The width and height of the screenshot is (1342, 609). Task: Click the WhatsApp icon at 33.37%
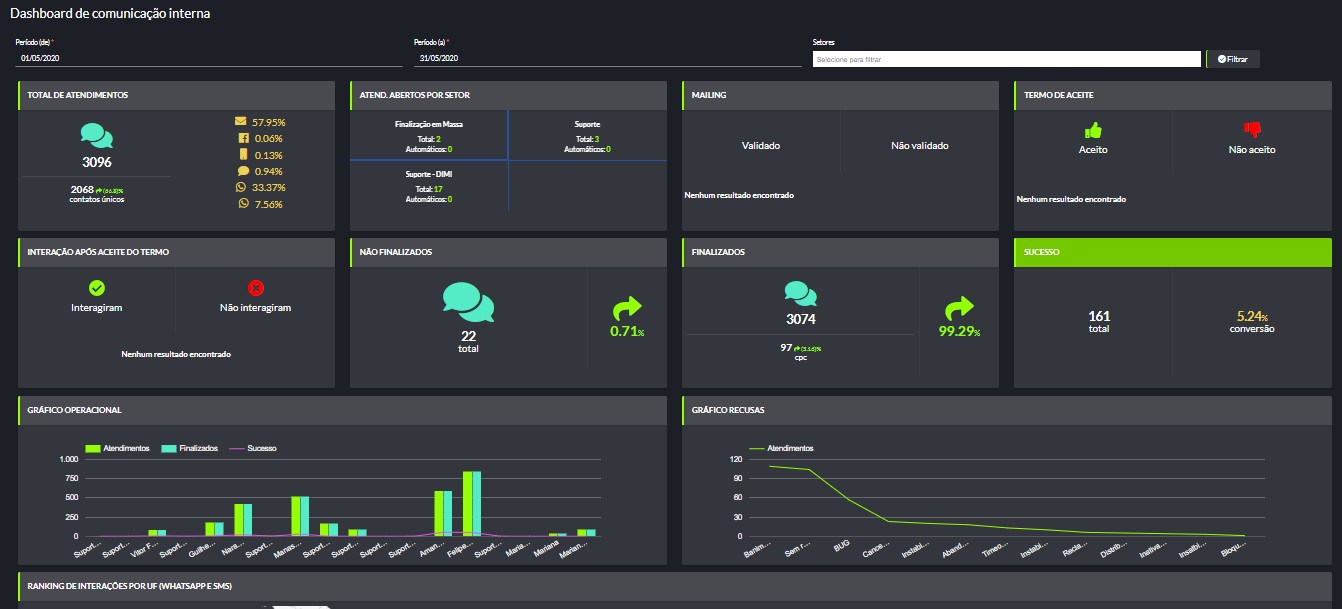[240, 187]
